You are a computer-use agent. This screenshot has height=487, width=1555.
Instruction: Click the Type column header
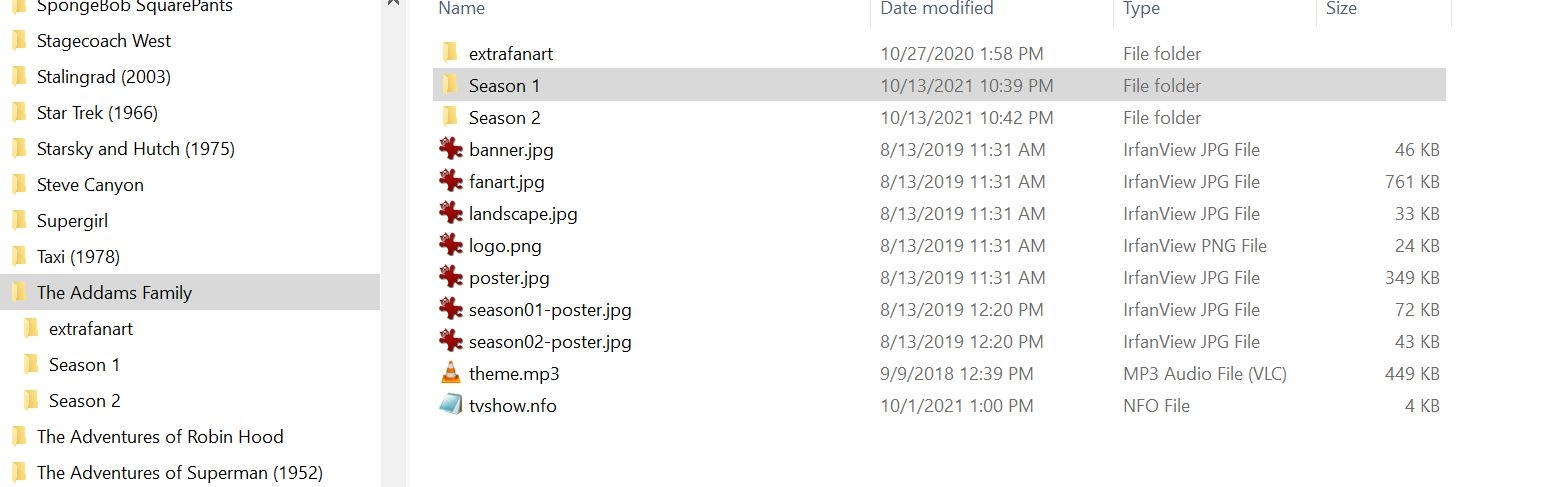(1141, 9)
